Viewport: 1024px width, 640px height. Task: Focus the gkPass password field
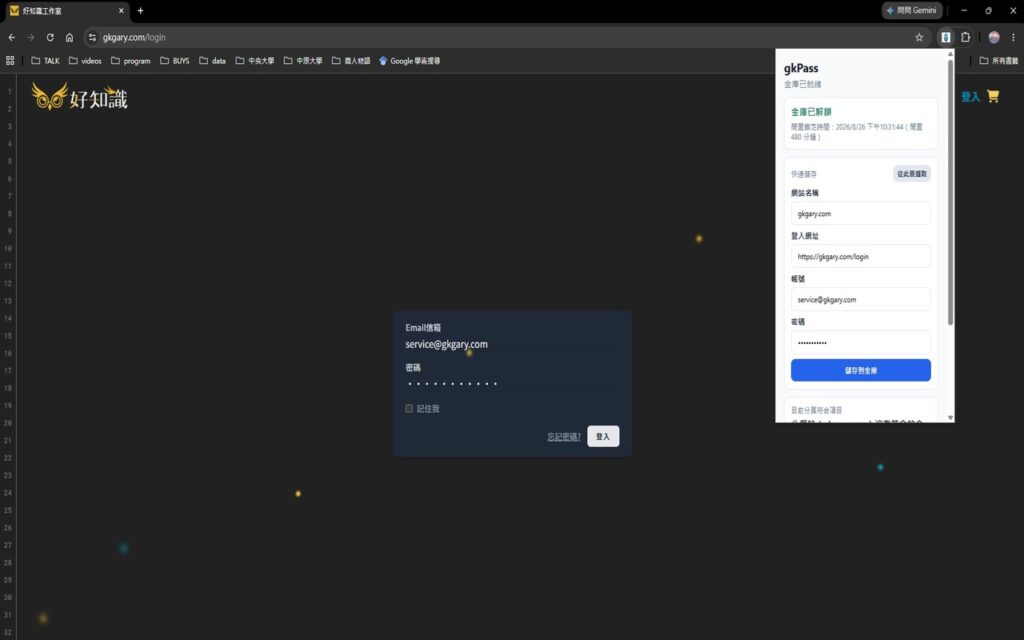point(861,343)
